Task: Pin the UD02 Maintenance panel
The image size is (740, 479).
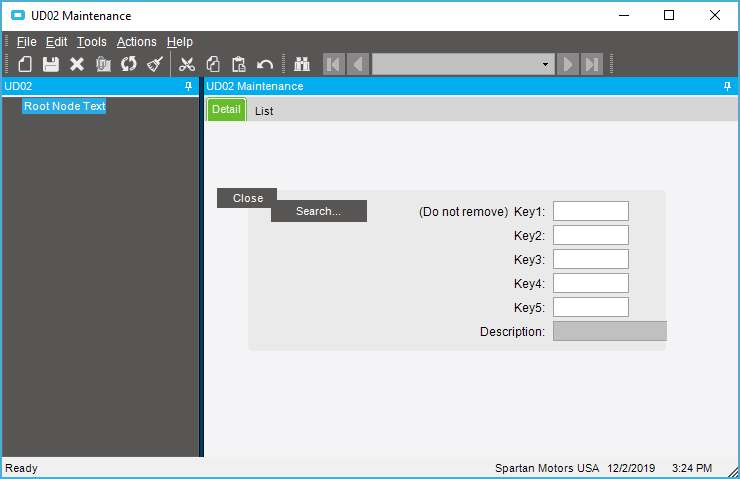Action: [727, 86]
